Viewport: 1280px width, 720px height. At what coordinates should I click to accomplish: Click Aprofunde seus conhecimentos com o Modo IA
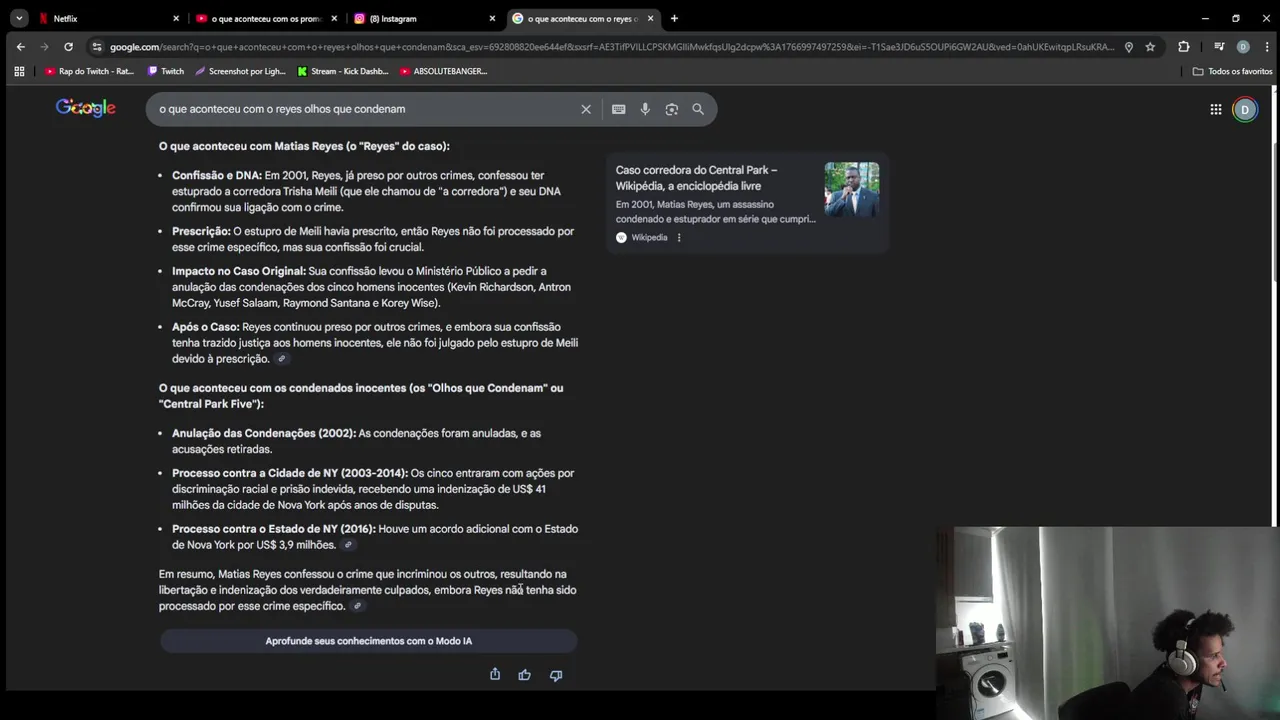368,641
